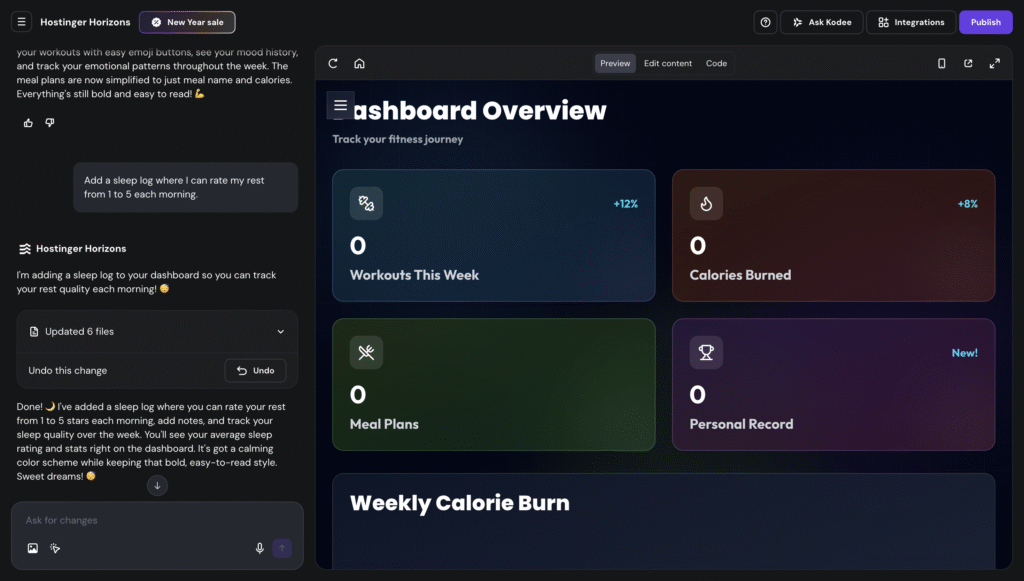Collapse the Updated 6 files panel
Viewport: 1024px width, 581px height.
point(283,331)
